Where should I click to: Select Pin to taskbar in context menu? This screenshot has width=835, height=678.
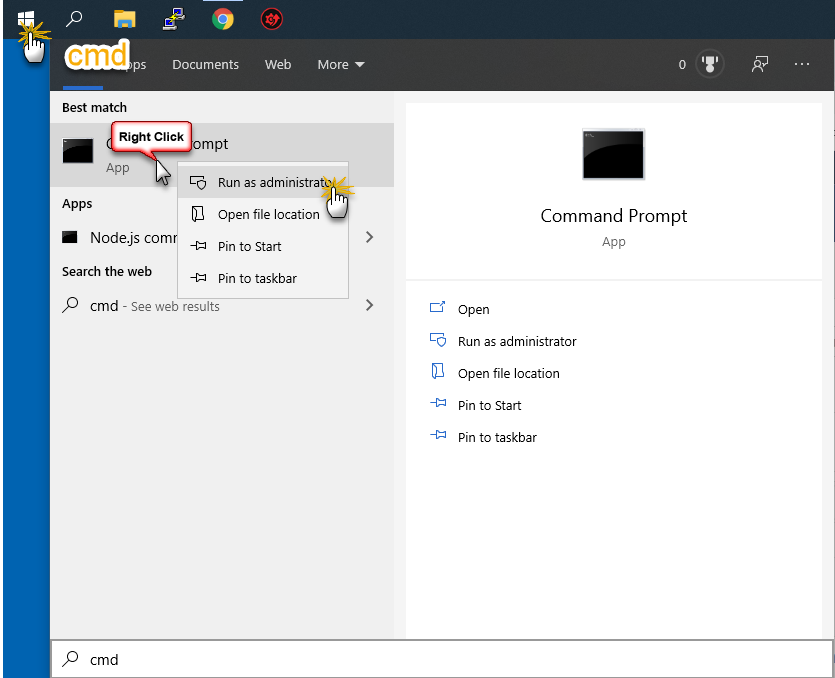coord(257,278)
